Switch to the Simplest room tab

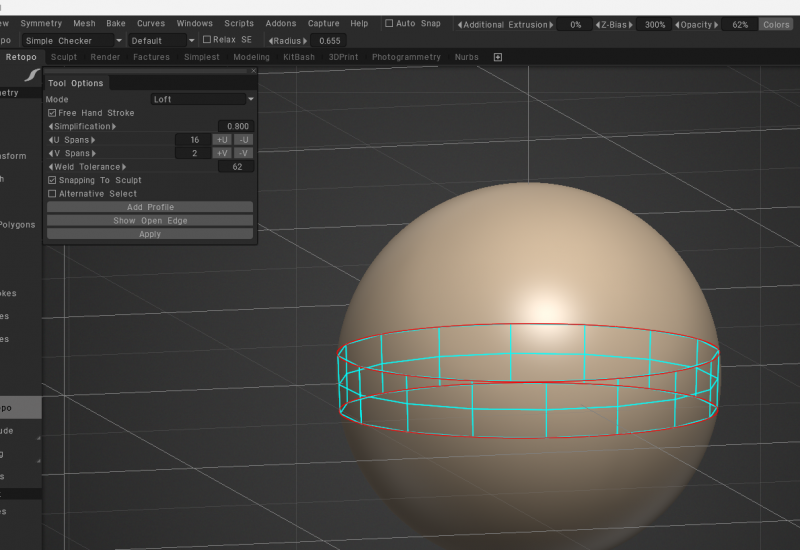(202, 57)
